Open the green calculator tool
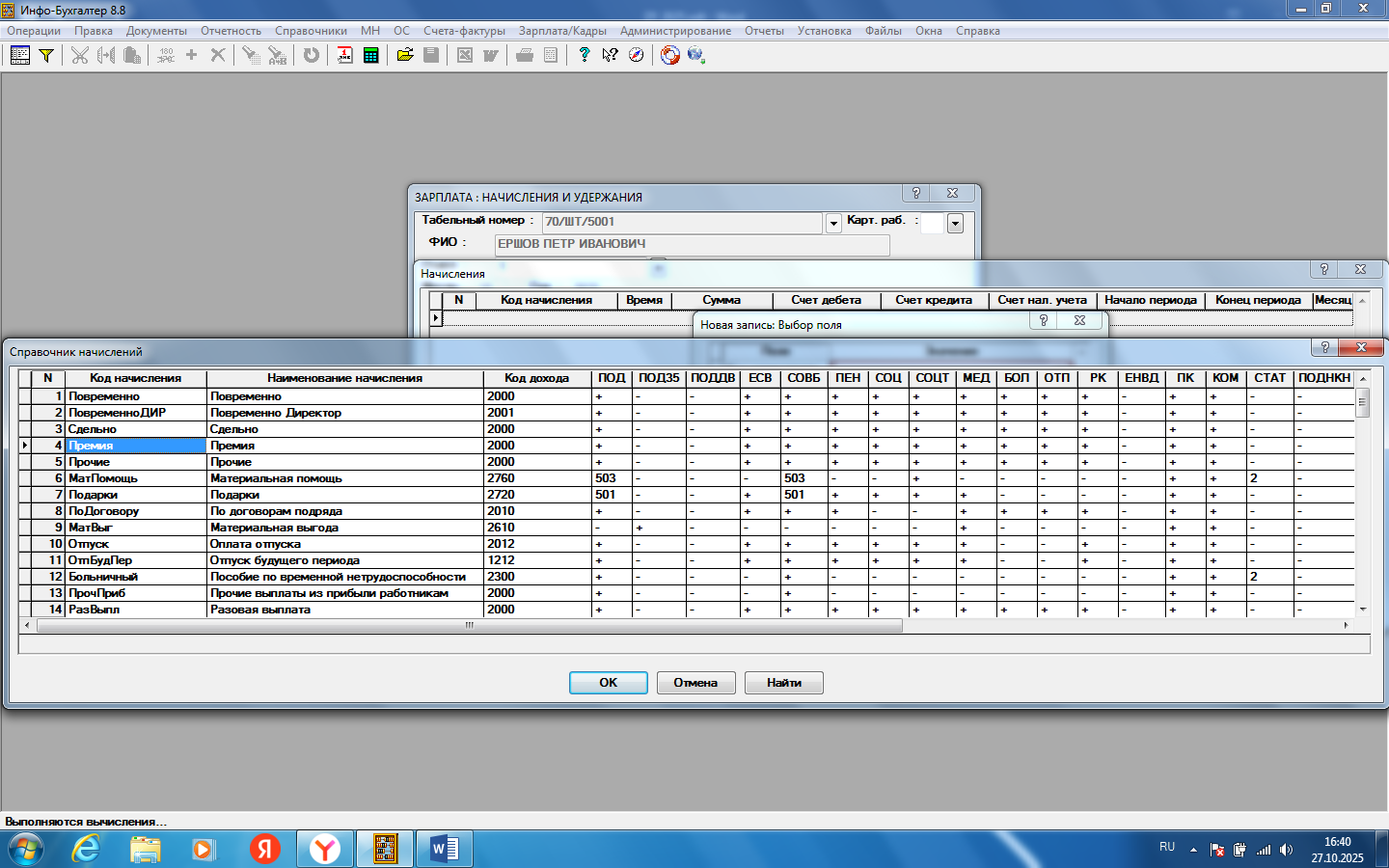Screen dimensions: 1389x868 coord(370,55)
